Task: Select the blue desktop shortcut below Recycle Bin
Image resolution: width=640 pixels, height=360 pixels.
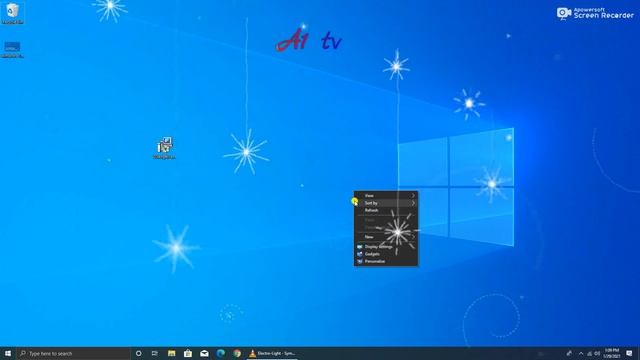Action: point(12,49)
